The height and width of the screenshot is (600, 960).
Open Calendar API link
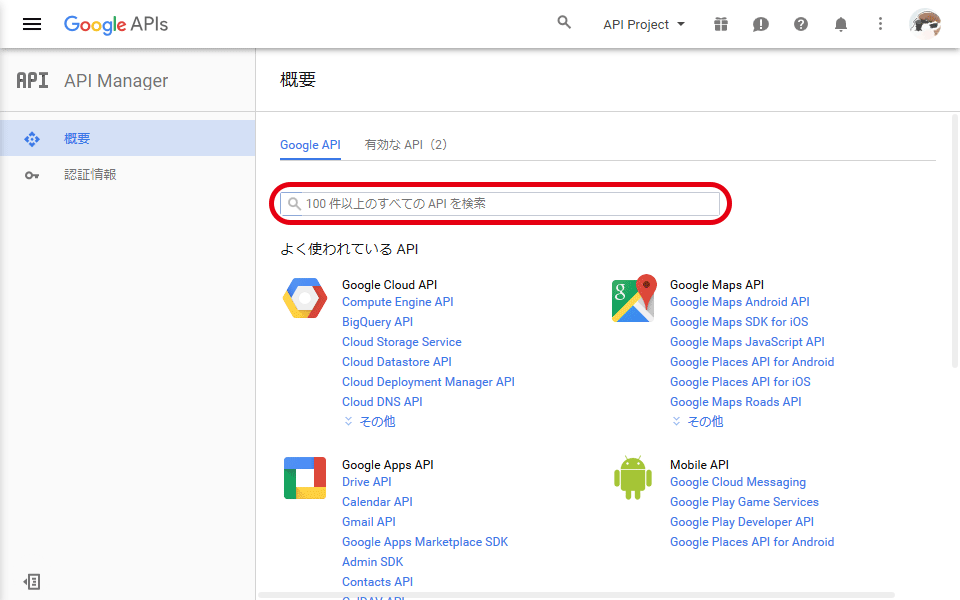point(377,502)
